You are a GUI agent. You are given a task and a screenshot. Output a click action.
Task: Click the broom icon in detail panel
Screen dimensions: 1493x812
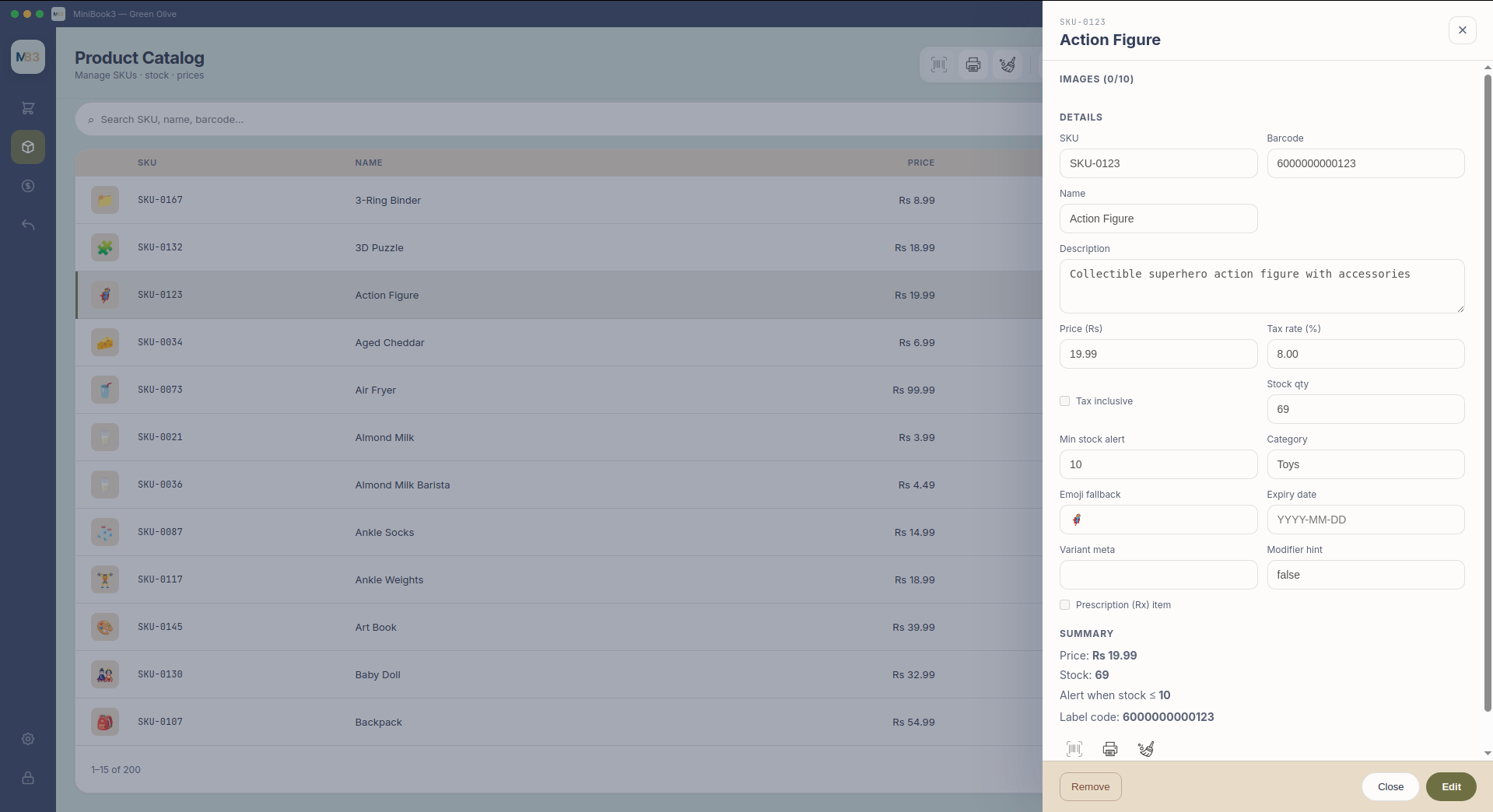coord(1146,749)
